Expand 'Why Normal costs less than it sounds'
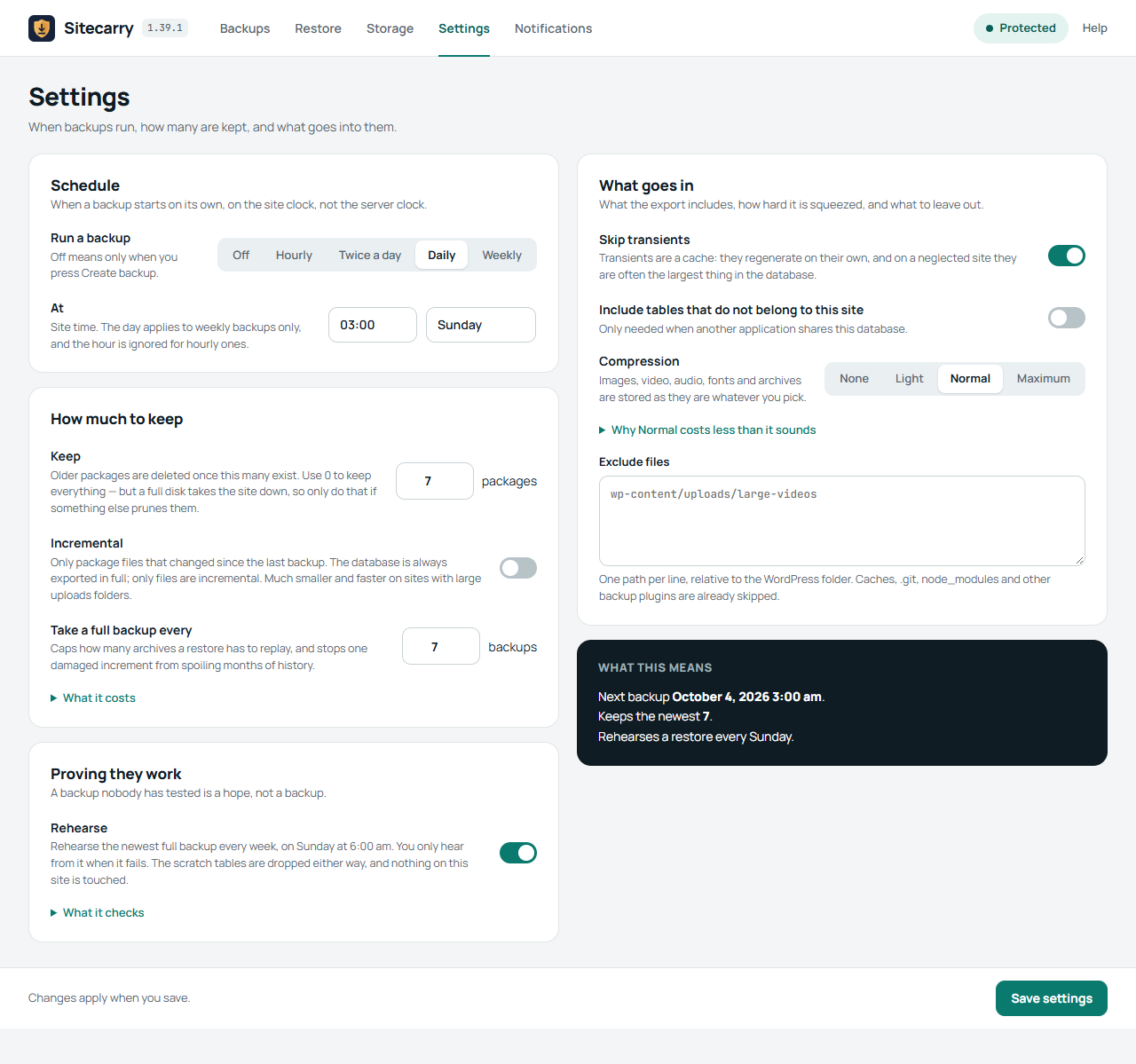Image resolution: width=1136 pixels, height=1064 pixels. (x=707, y=430)
